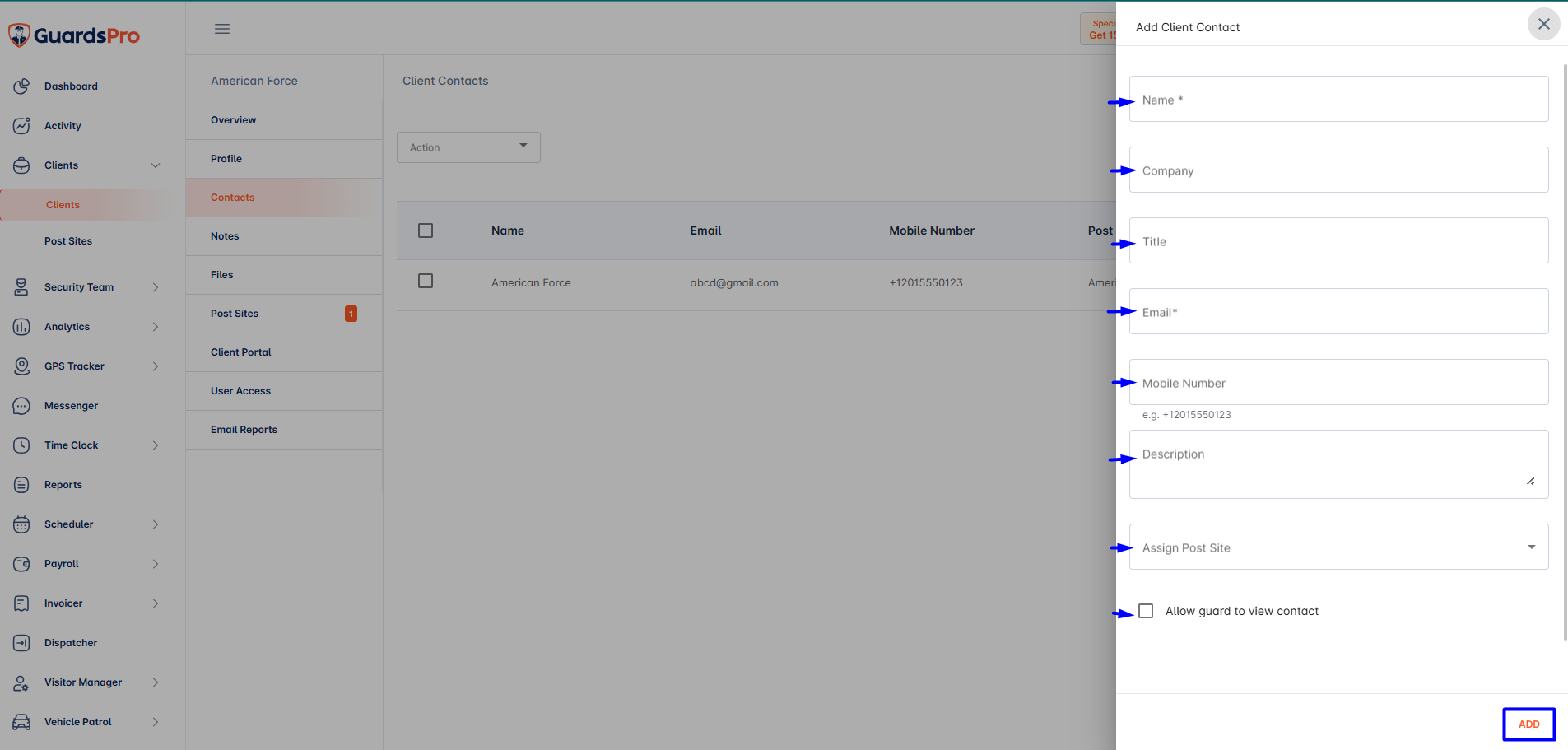Open the Post Sites client tab
Image resolution: width=1568 pixels, height=750 pixels.
[x=284, y=314]
